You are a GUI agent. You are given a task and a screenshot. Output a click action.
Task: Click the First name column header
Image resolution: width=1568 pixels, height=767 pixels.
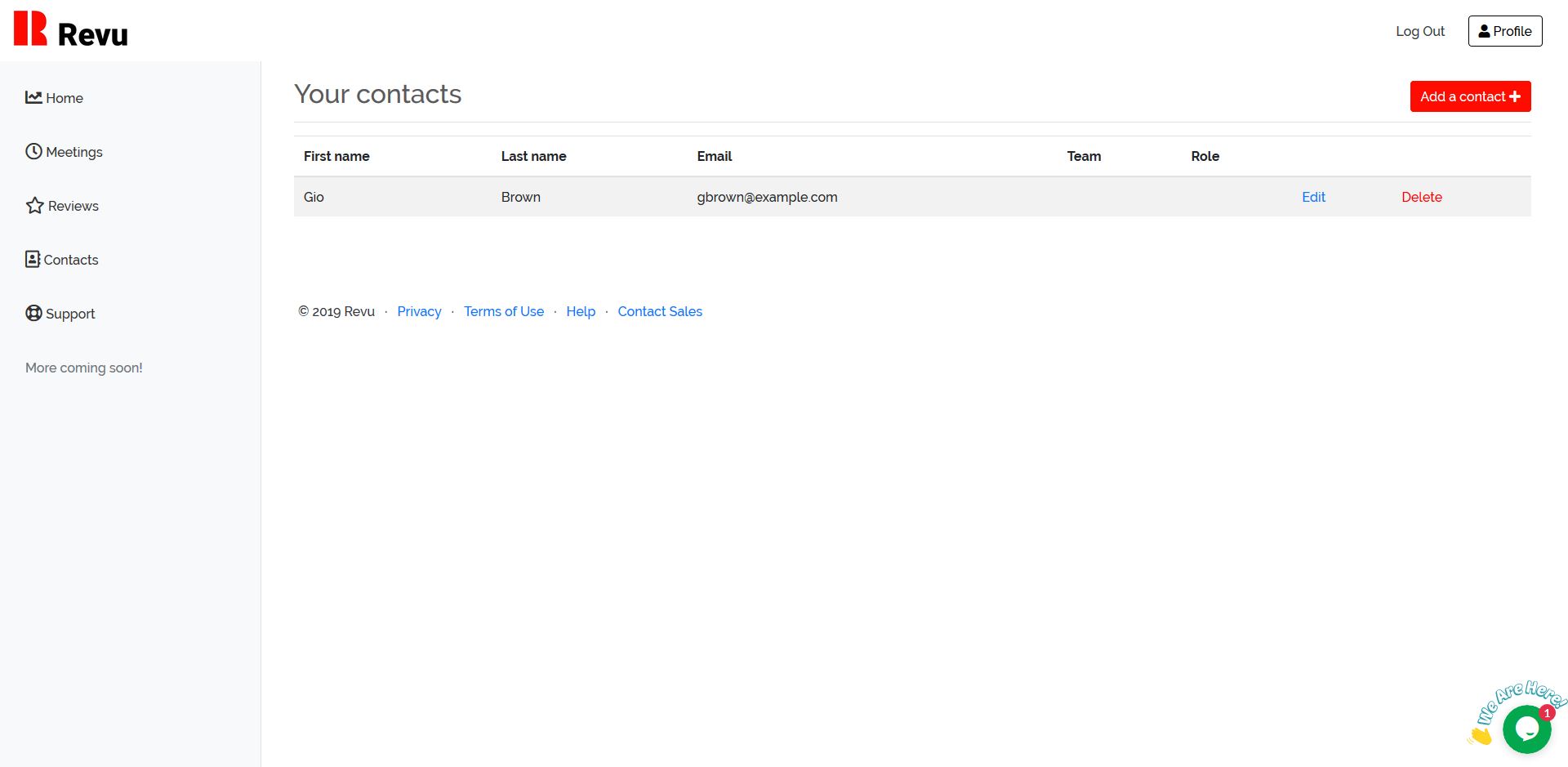(336, 156)
